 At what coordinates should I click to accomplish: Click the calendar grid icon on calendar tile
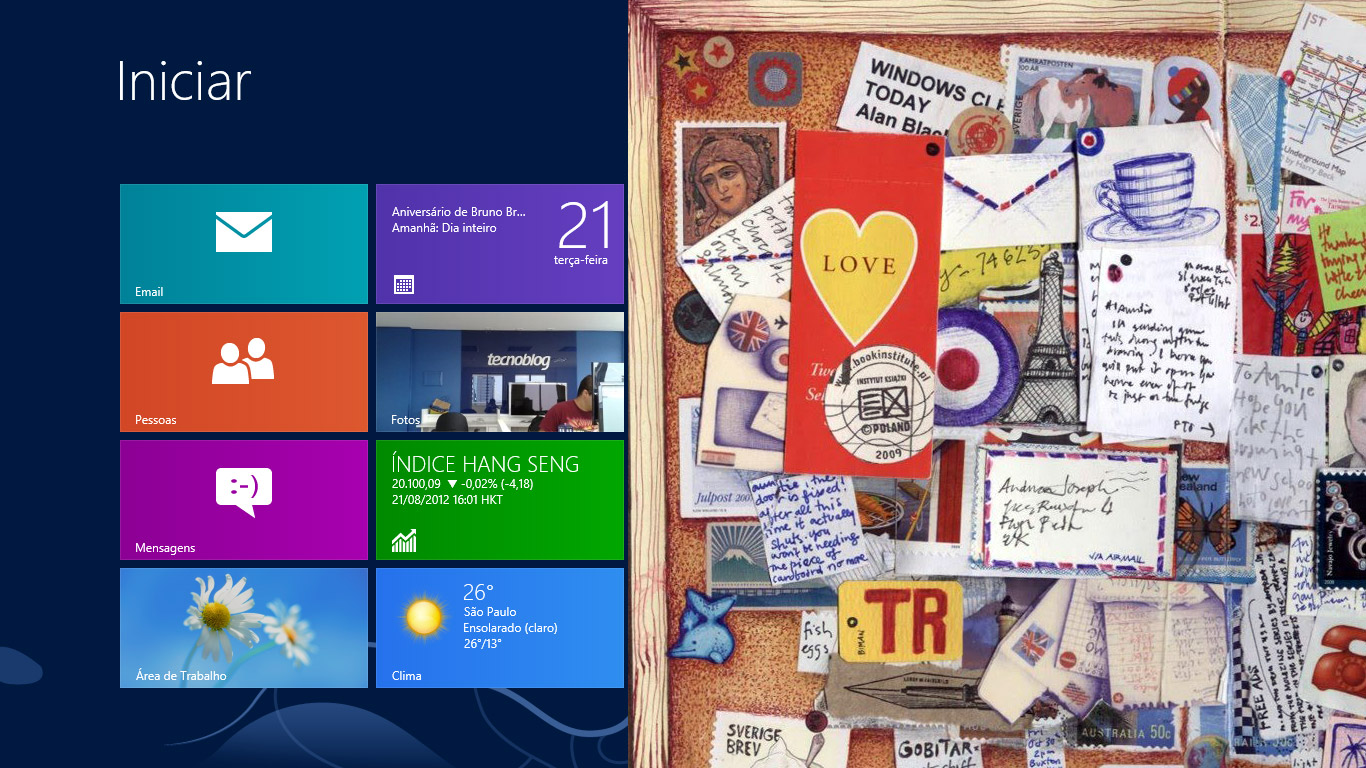click(x=403, y=285)
